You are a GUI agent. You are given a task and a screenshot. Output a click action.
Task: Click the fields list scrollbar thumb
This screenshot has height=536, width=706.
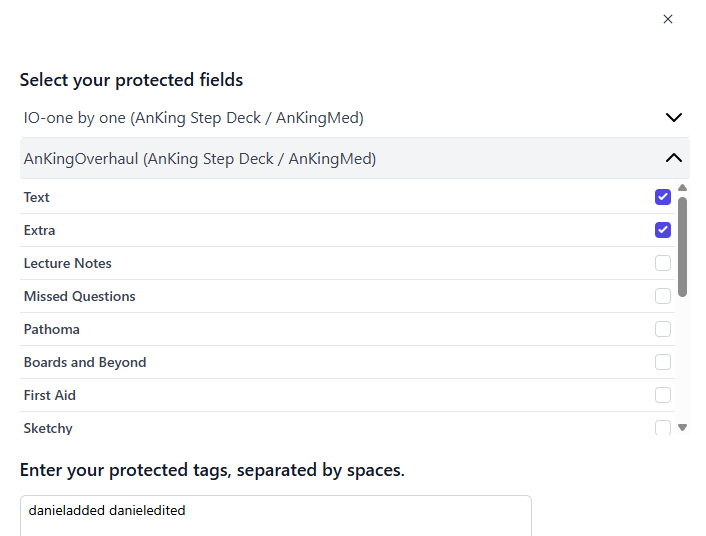tap(683, 245)
